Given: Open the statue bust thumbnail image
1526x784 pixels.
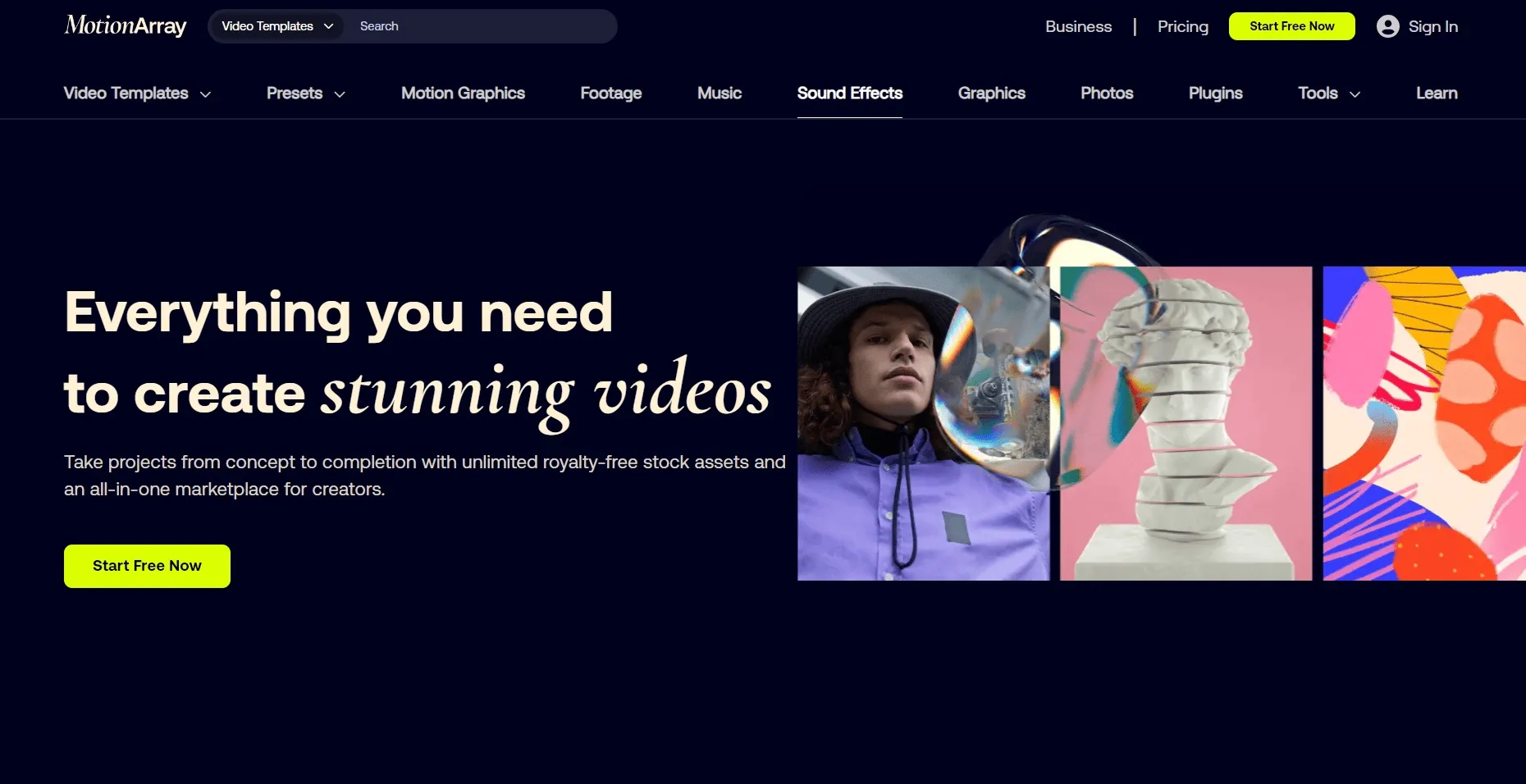Looking at the screenshot, I should click(1186, 423).
